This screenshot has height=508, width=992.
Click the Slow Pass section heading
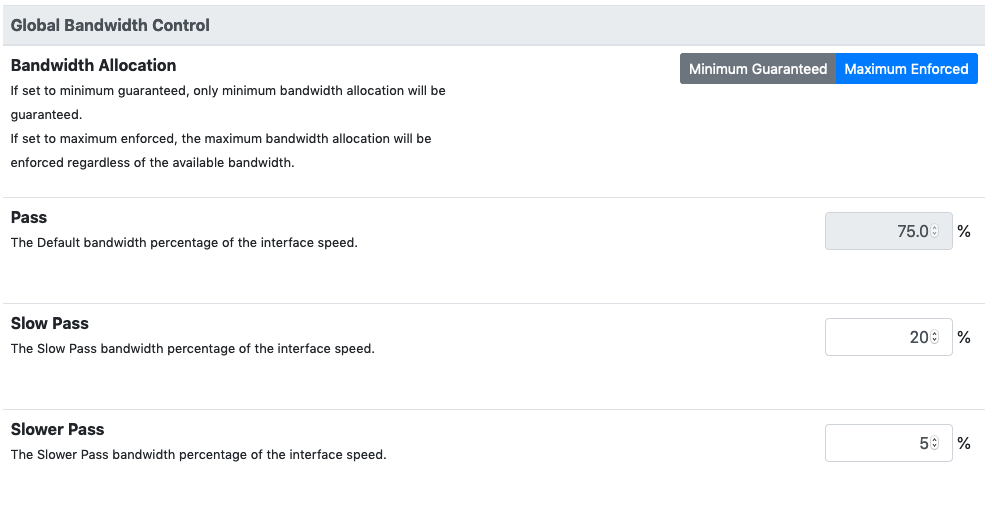pyautogui.click(x=50, y=323)
